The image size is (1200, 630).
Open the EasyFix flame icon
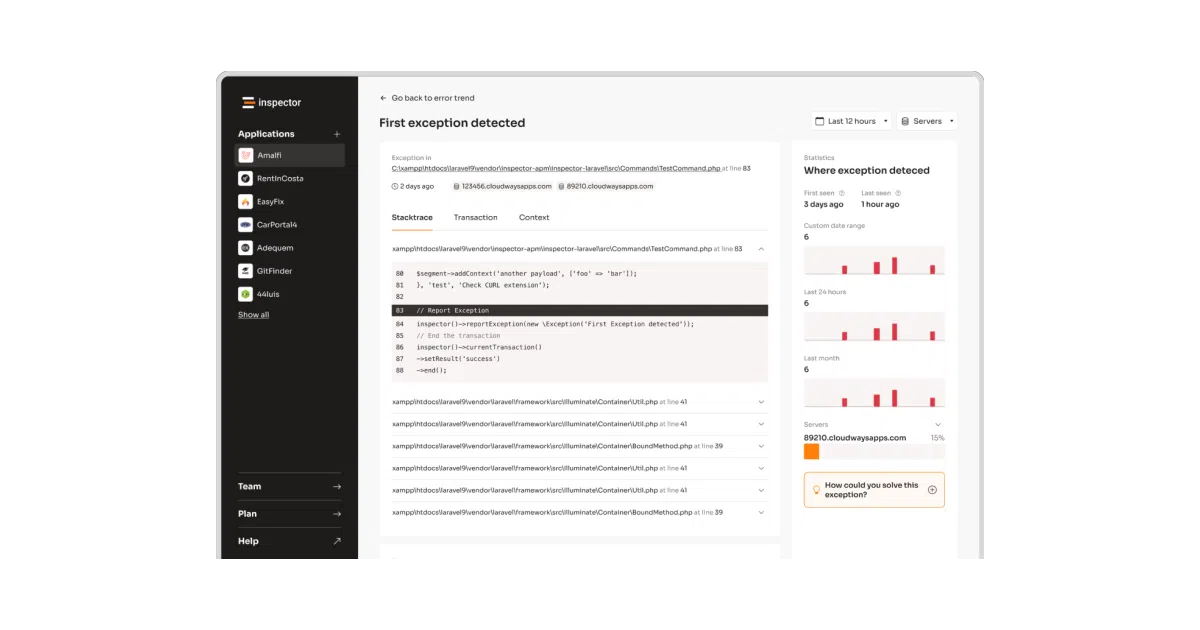tap(245, 201)
